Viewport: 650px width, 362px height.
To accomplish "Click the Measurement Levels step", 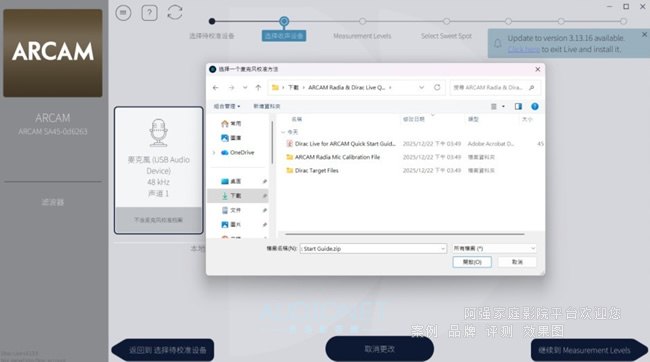I will click(362, 36).
